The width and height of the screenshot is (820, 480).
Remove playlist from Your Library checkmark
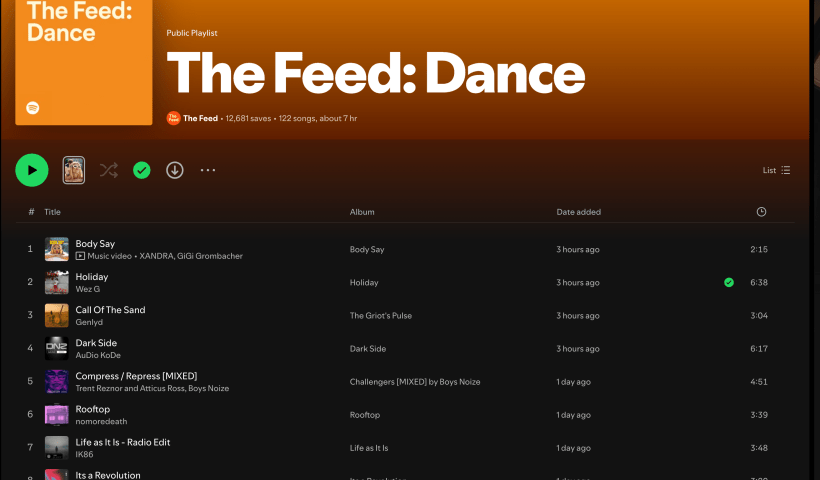click(142, 170)
